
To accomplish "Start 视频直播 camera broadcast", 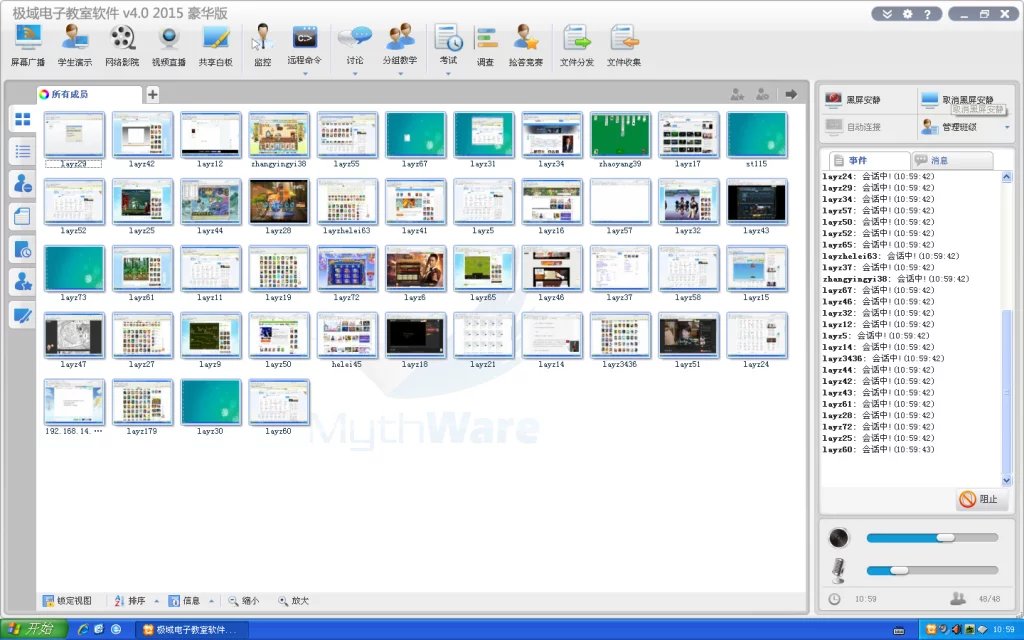I will click(168, 45).
